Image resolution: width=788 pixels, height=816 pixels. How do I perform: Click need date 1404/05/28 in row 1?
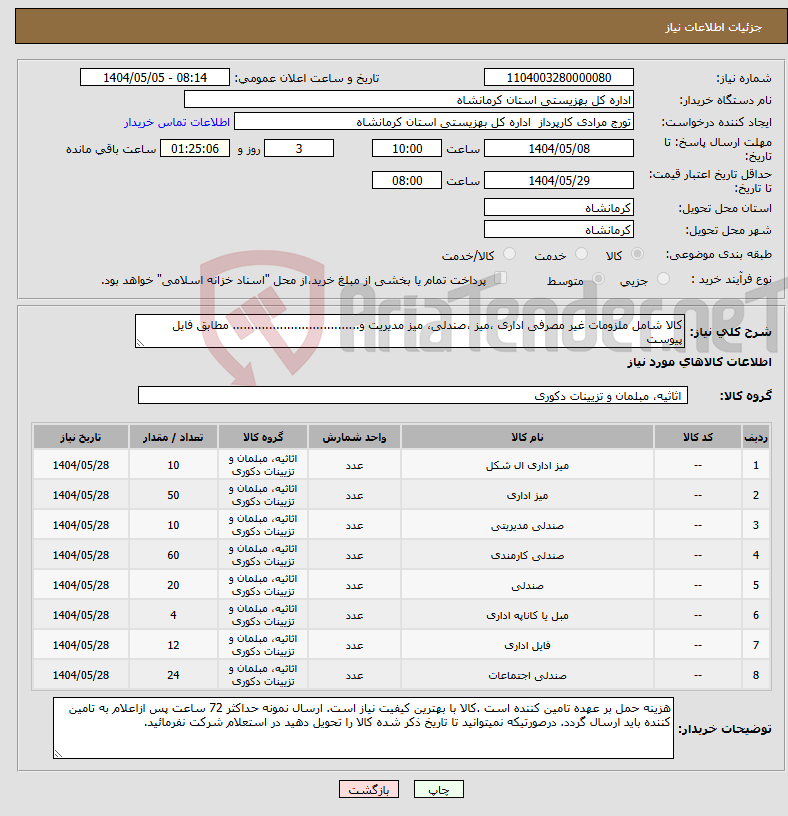click(x=81, y=465)
